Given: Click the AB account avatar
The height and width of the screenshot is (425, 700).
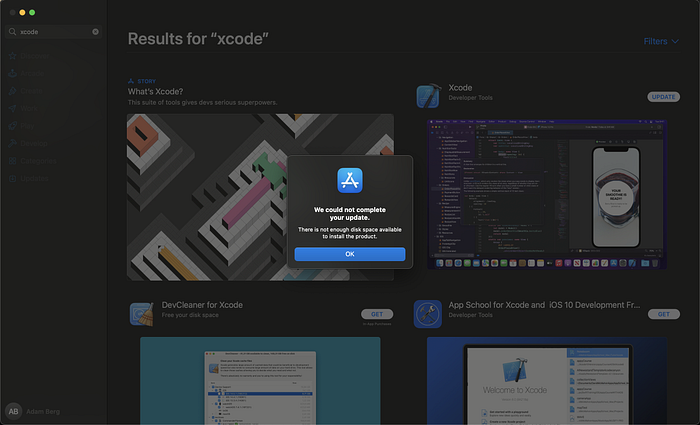Looking at the screenshot, I should click(13, 411).
